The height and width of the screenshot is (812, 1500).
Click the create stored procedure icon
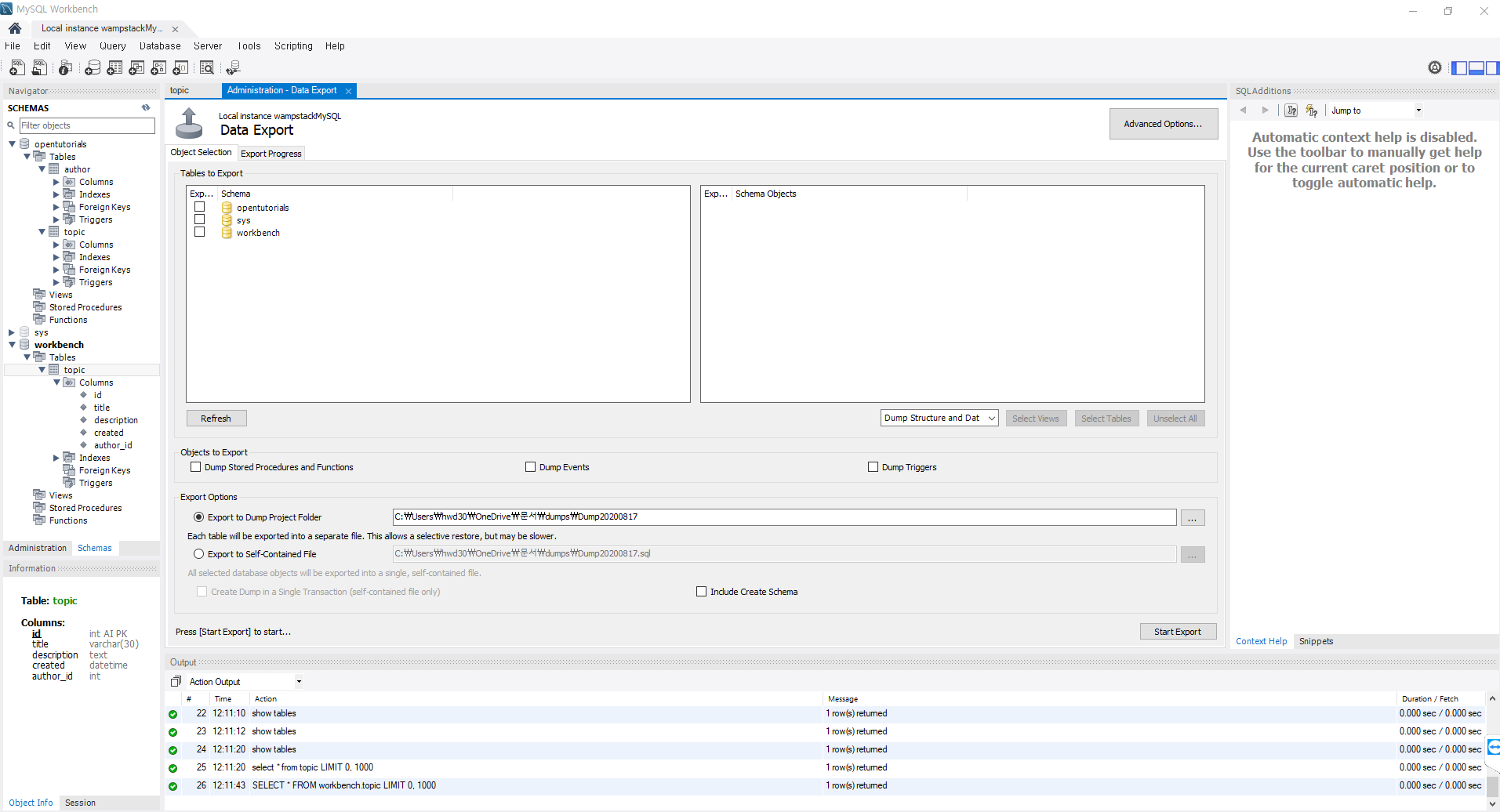pyautogui.click(x=158, y=68)
